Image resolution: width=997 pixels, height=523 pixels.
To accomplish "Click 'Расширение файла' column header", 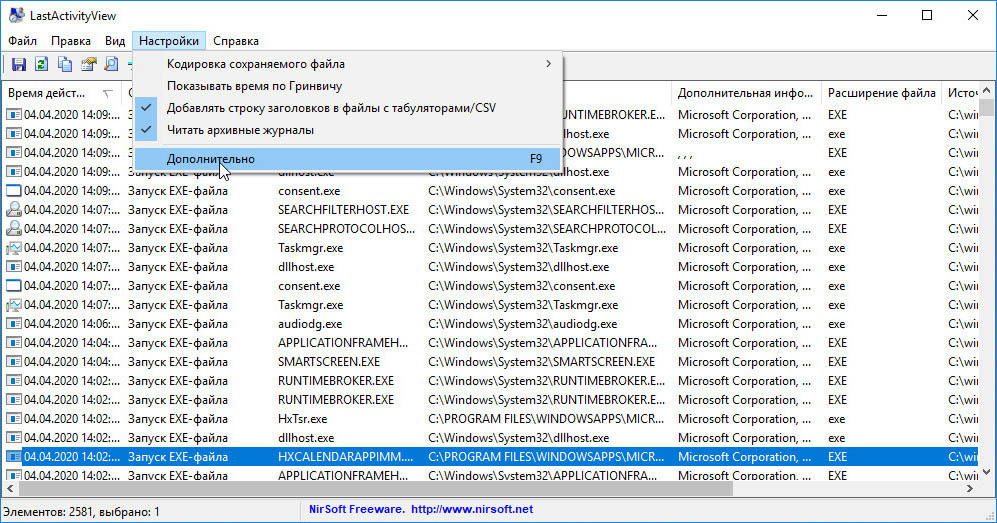I will (x=881, y=93).
